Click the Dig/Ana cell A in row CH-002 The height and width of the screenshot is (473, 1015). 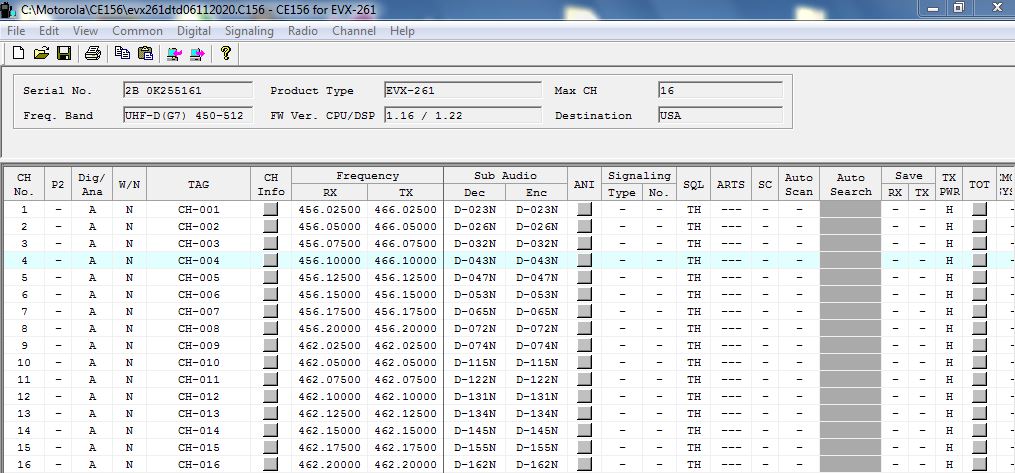tap(92, 226)
